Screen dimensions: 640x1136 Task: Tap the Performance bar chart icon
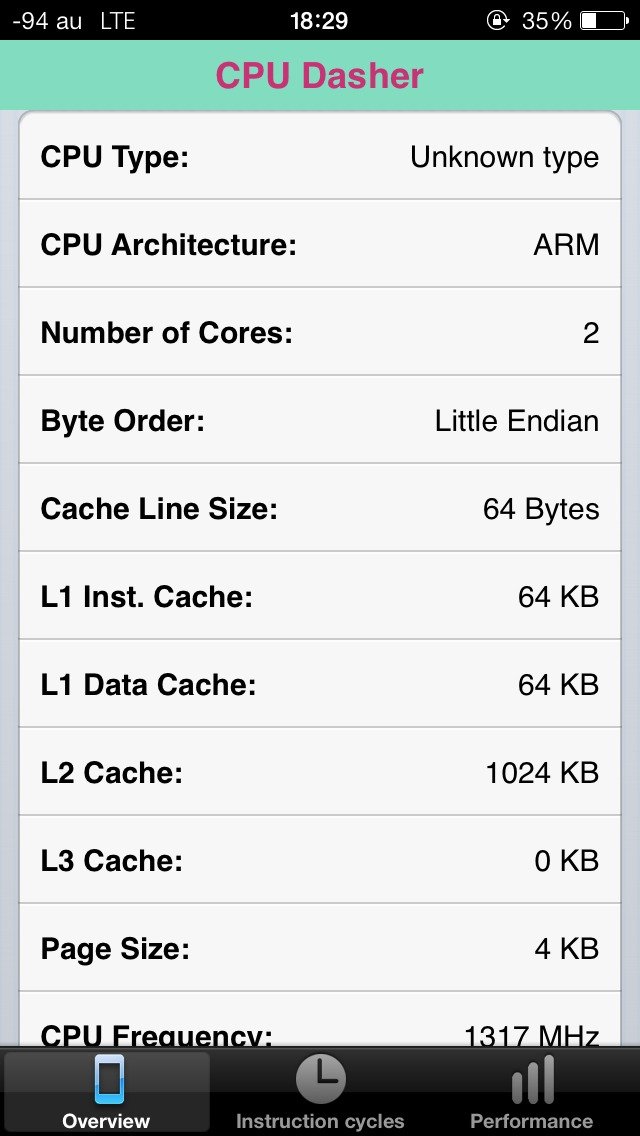532,1081
